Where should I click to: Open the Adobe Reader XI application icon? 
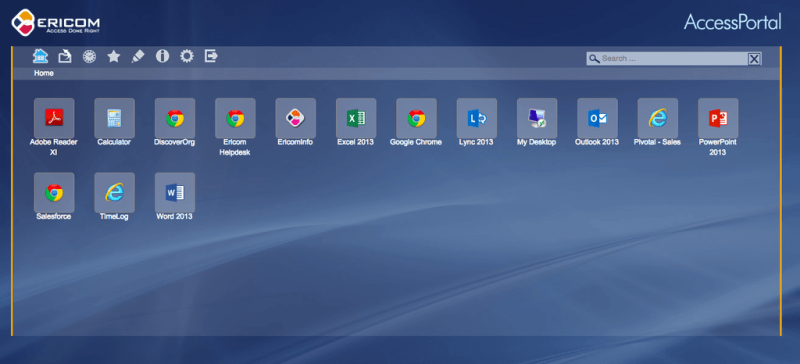point(54,118)
